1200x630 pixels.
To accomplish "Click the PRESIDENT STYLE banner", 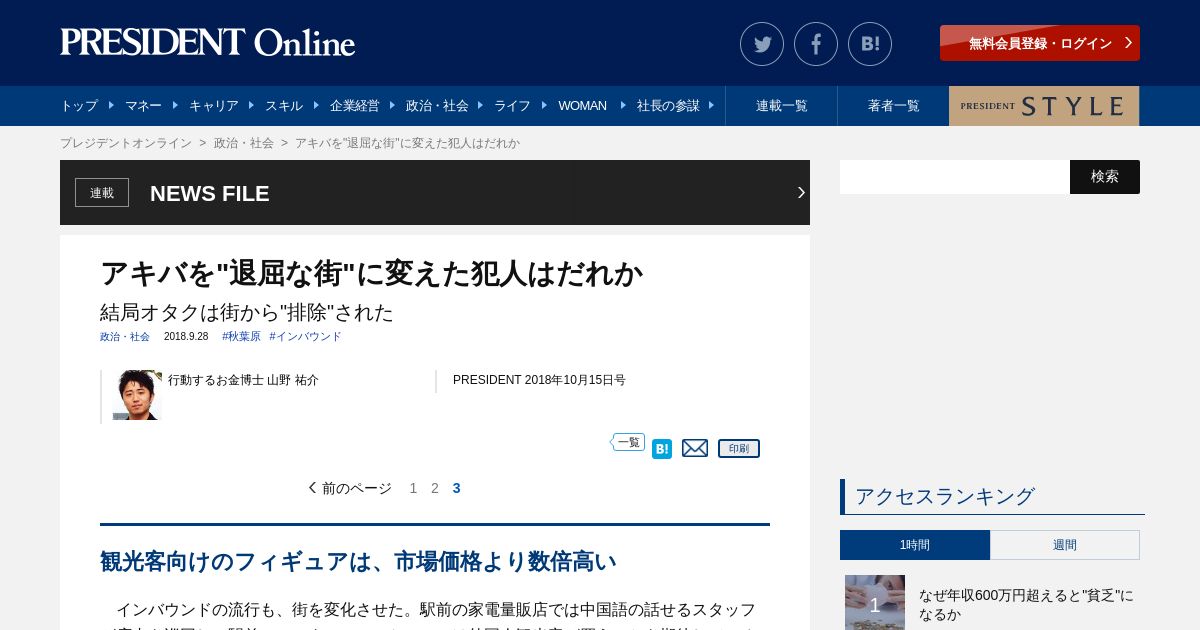I will (x=1044, y=106).
